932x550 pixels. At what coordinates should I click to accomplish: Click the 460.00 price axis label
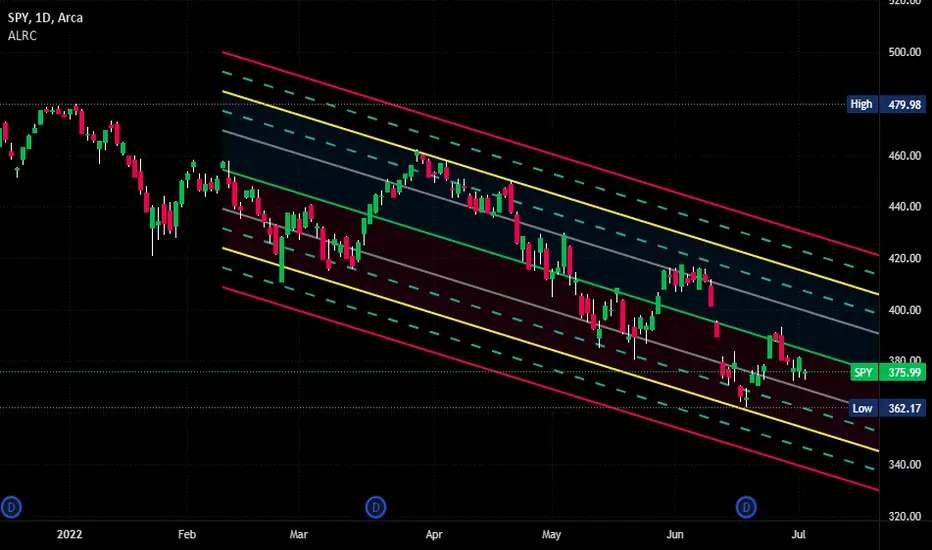pyautogui.click(x=905, y=156)
